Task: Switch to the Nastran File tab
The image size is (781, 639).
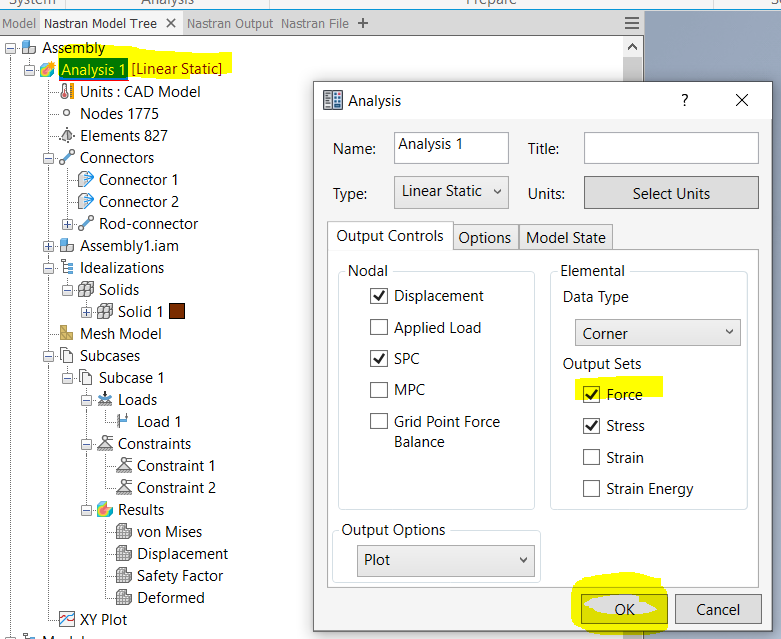Action: 315,23
